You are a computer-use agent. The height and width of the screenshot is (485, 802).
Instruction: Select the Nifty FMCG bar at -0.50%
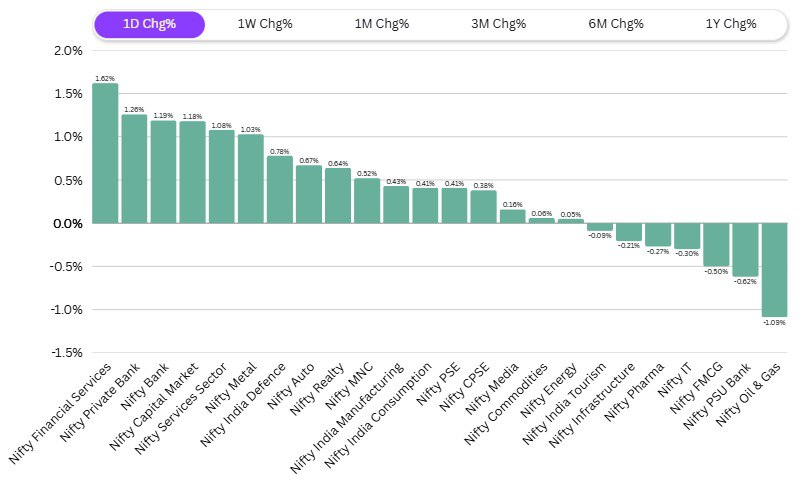tap(716, 245)
